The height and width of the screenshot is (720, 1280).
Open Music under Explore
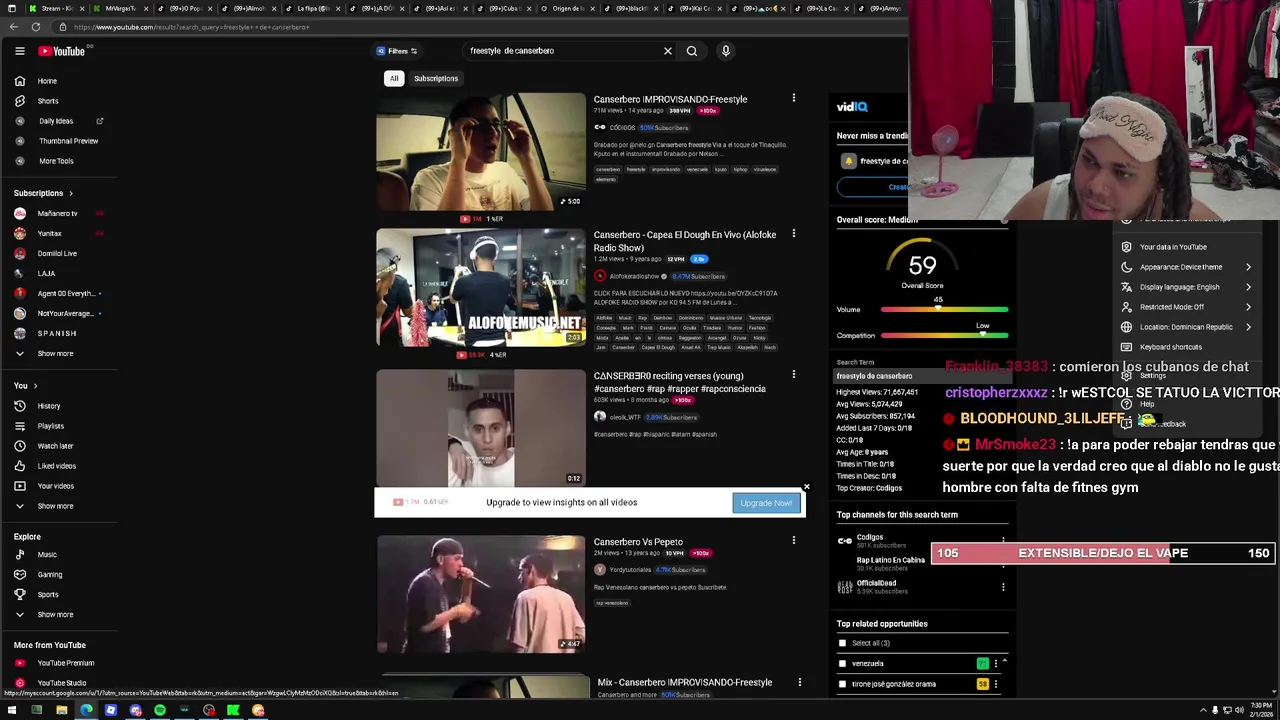[47, 555]
